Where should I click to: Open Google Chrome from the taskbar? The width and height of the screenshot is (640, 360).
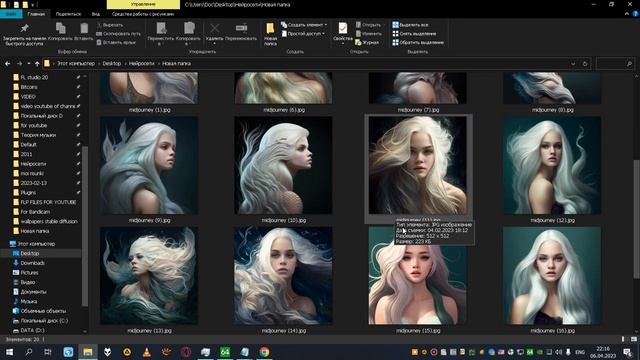tap(264, 352)
